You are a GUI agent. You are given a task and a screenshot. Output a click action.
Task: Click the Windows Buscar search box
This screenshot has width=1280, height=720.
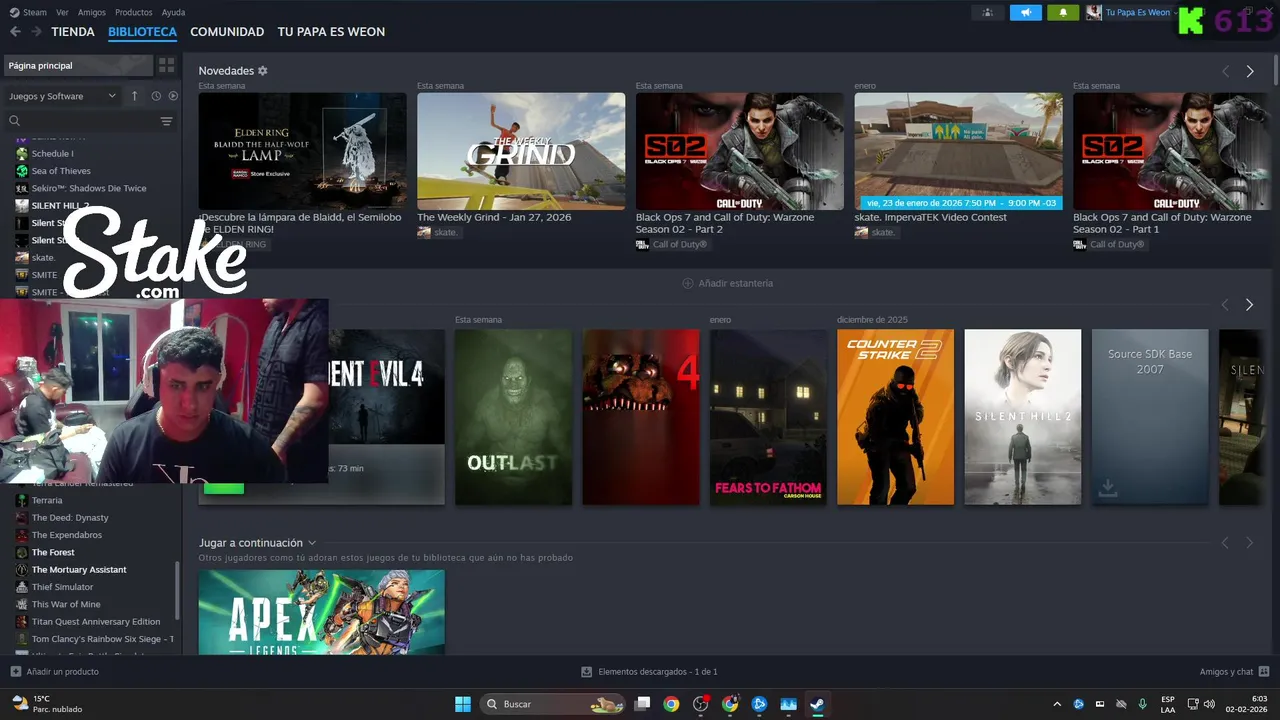553,704
